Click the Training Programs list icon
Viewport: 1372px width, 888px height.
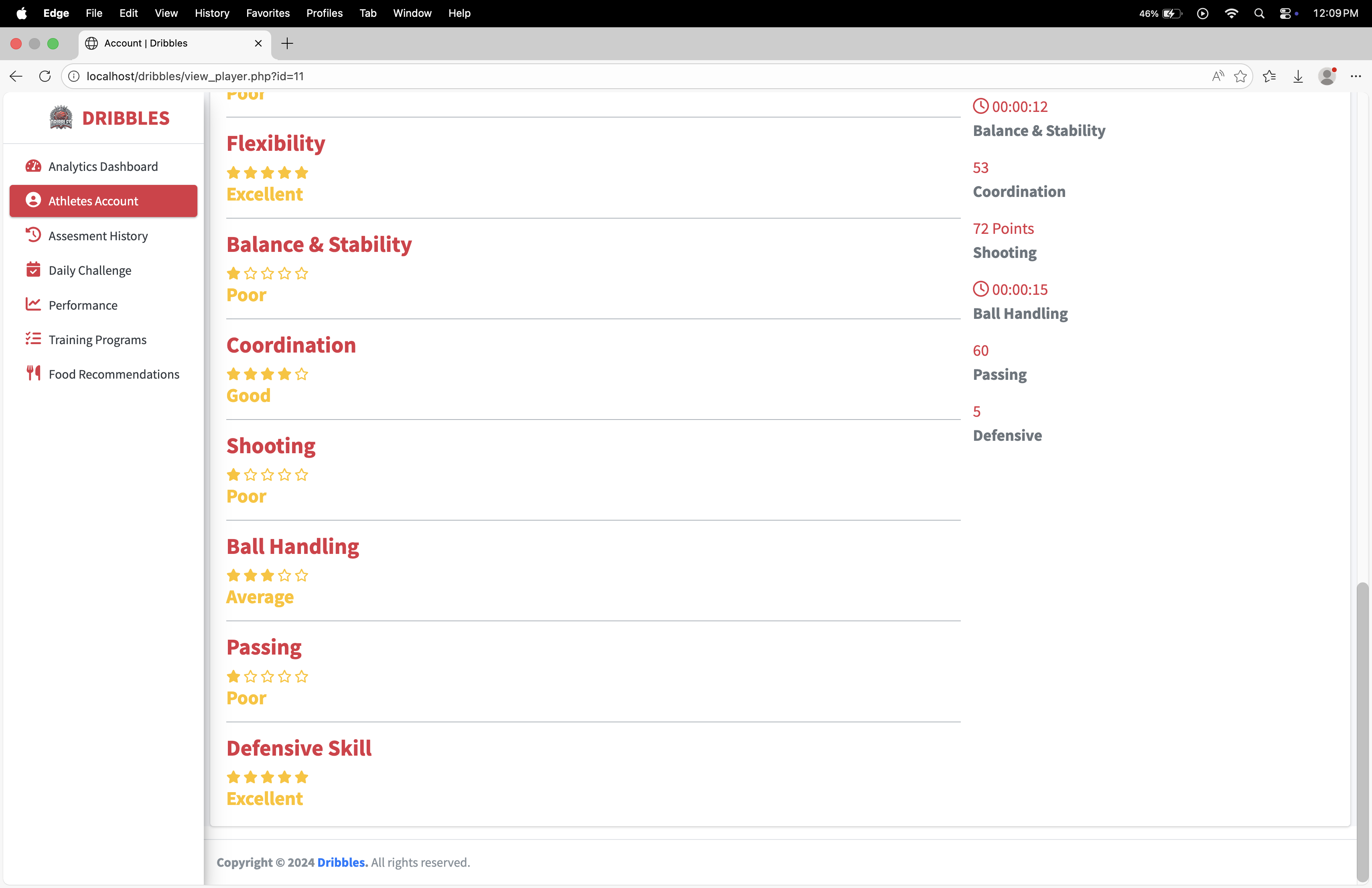[33, 339]
